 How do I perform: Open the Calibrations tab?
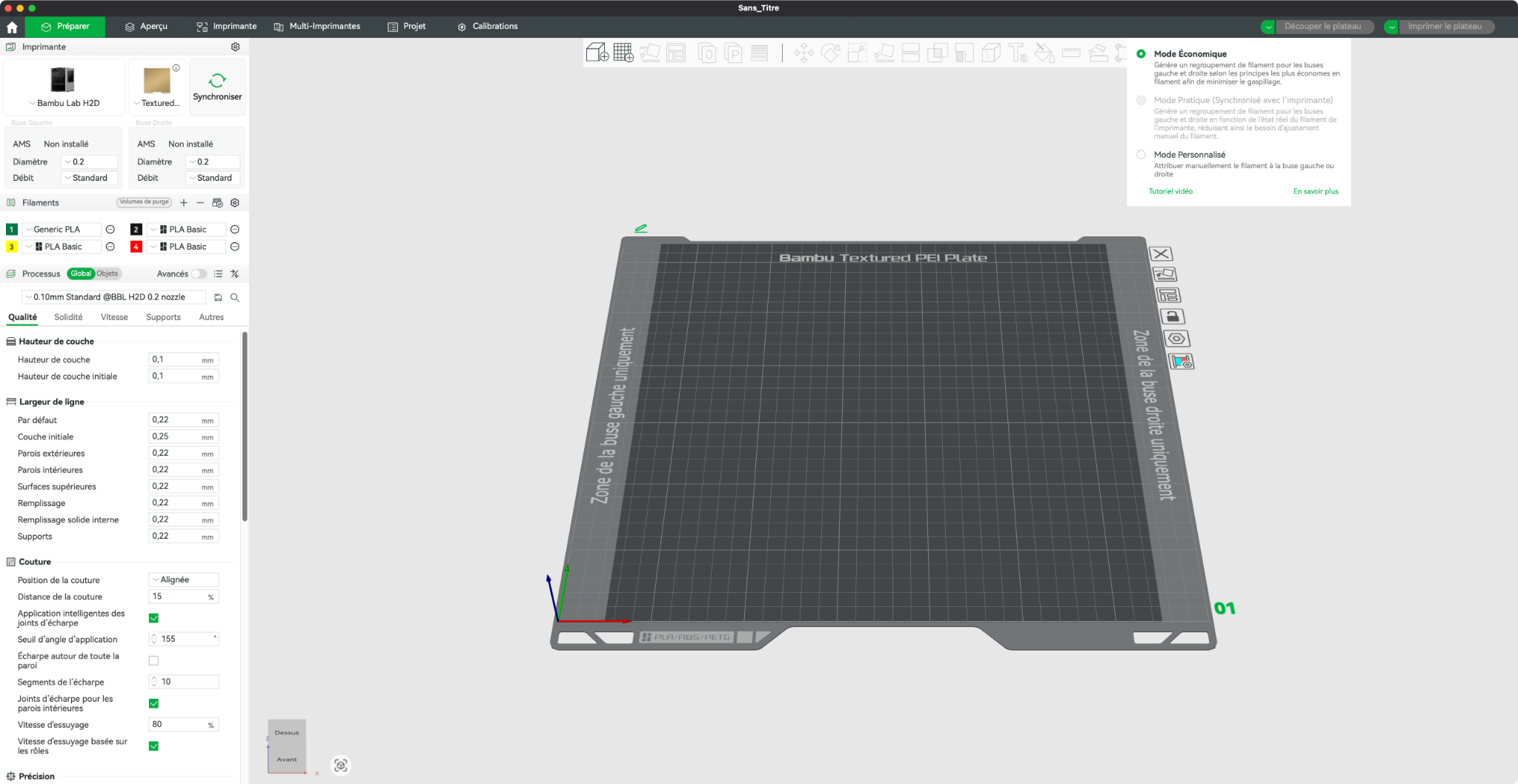click(x=488, y=27)
